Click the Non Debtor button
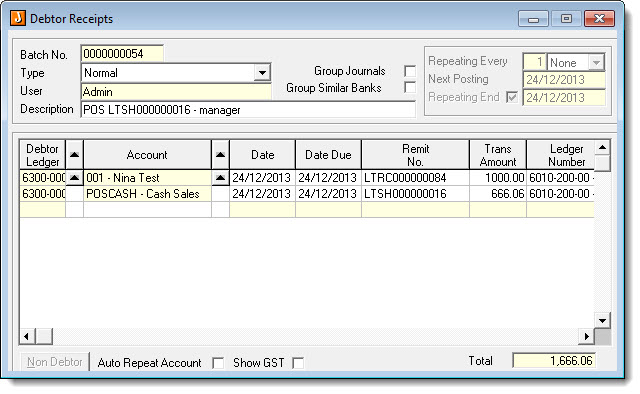Viewport: 640px width, 394px height. [55, 362]
